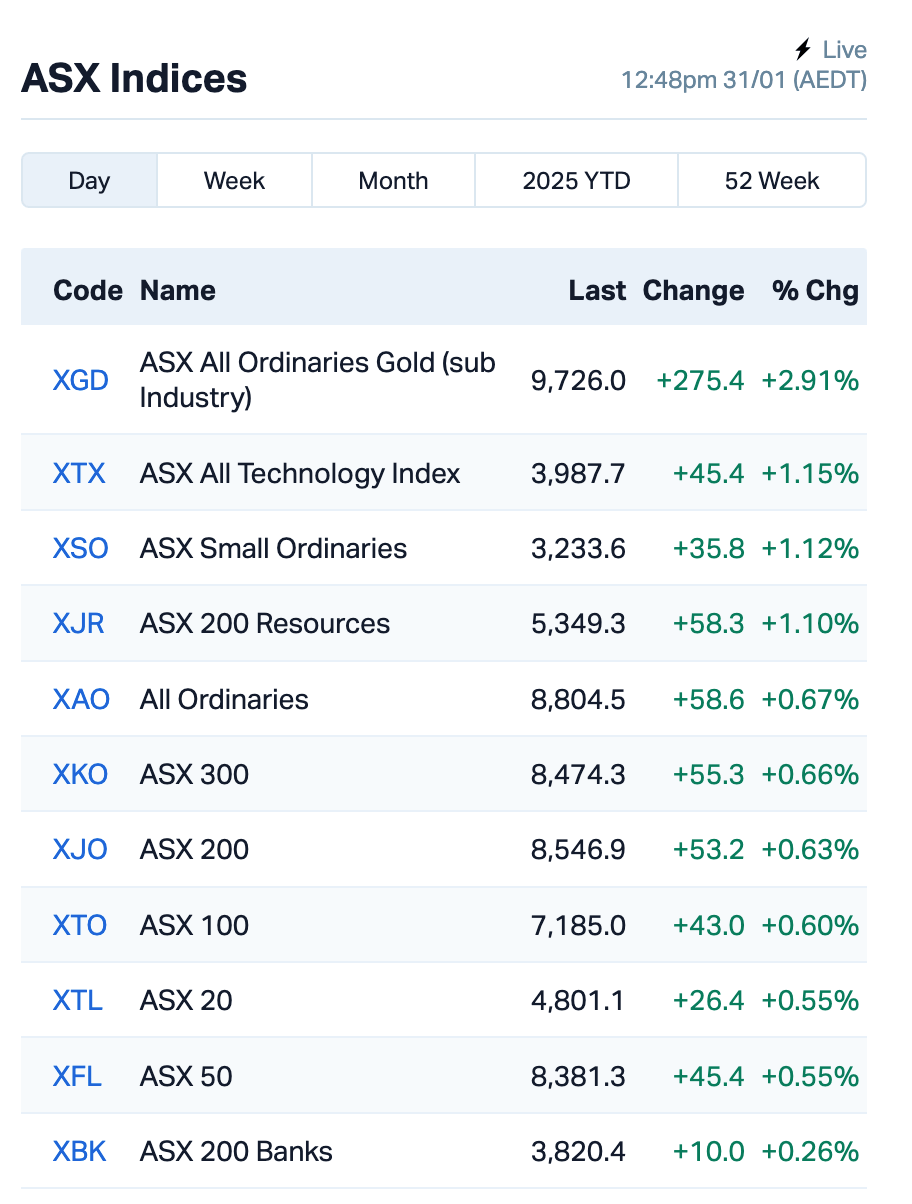Click the last value 8,546.9
The height and width of the screenshot is (1204, 912).
pos(579,850)
